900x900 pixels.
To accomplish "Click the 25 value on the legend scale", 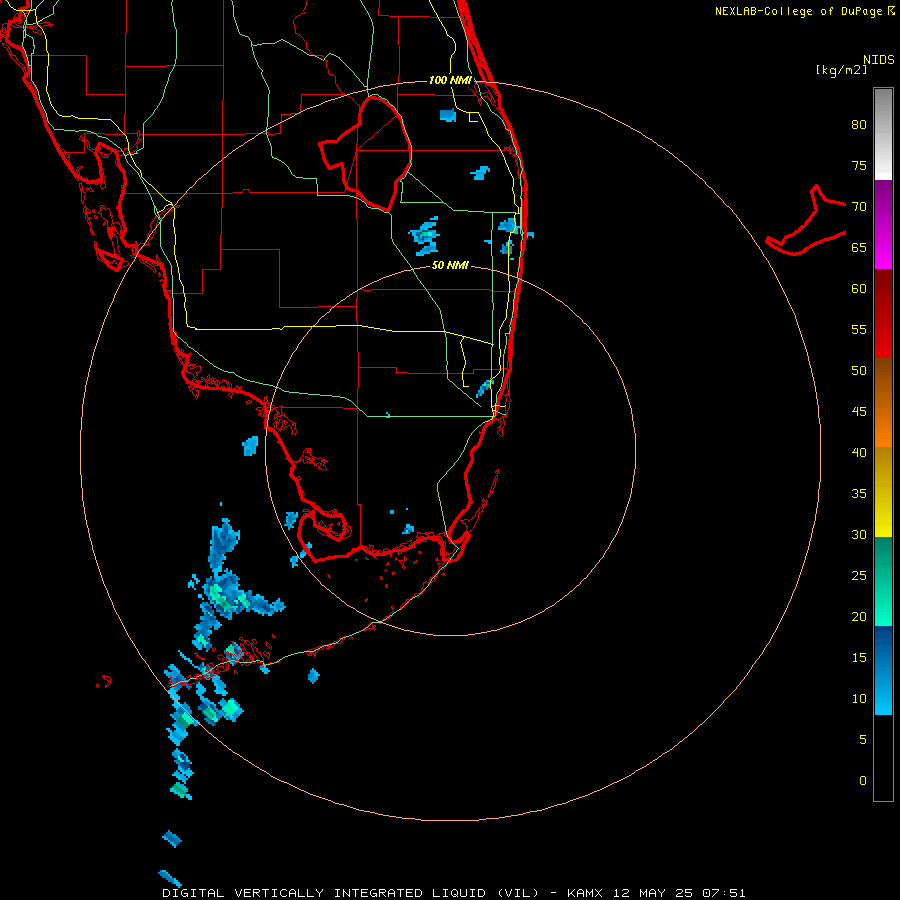I will (859, 576).
